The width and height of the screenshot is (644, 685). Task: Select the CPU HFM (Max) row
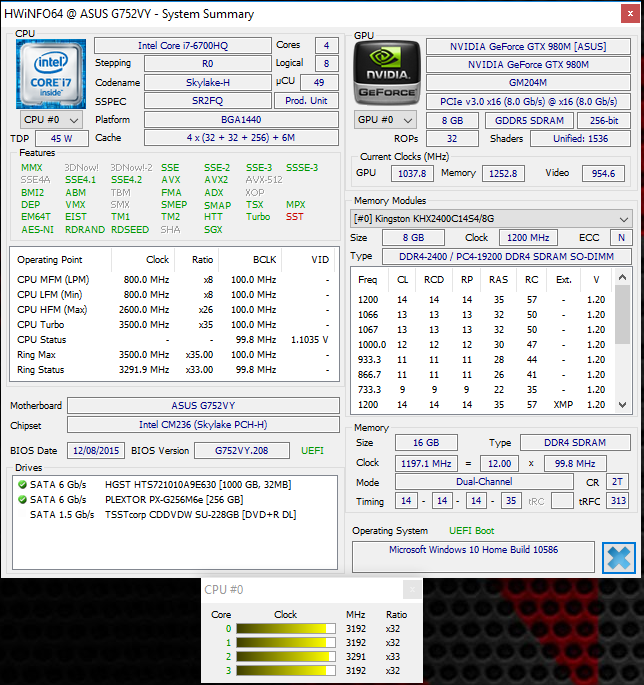(x=173, y=310)
